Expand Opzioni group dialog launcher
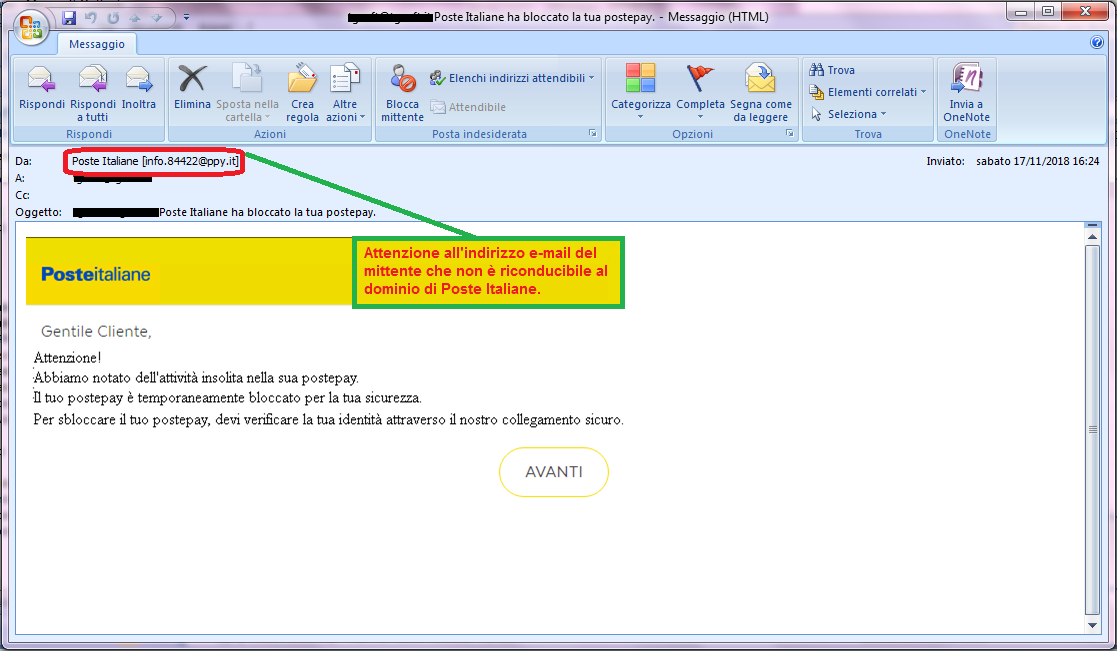 [789, 133]
